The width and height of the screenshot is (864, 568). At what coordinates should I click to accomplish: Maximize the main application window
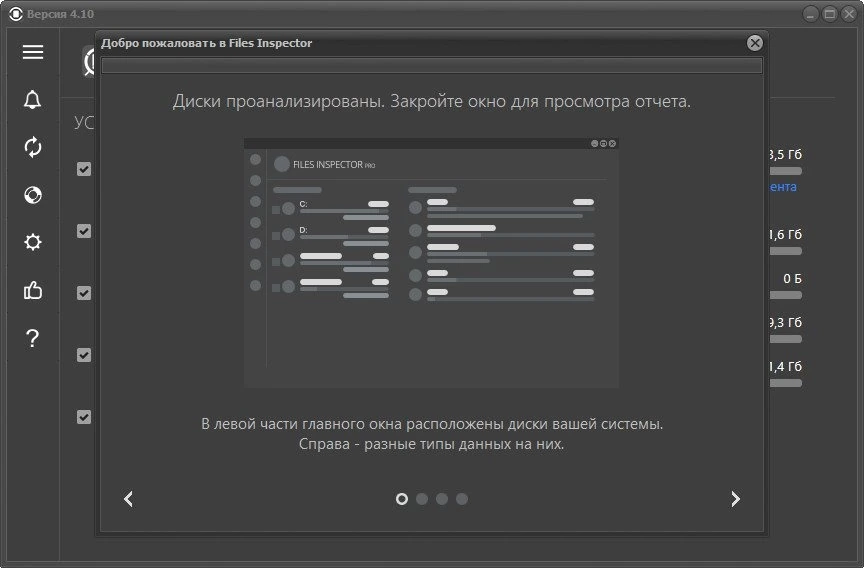tap(829, 14)
